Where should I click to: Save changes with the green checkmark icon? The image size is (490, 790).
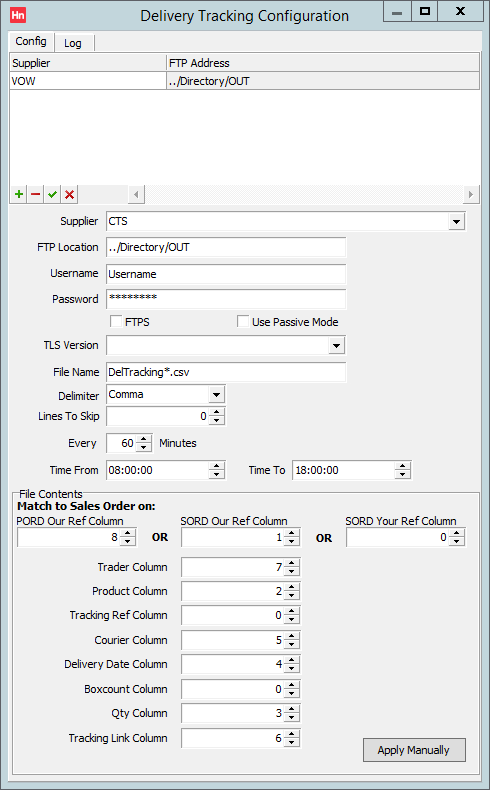click(x=52, y=194)
